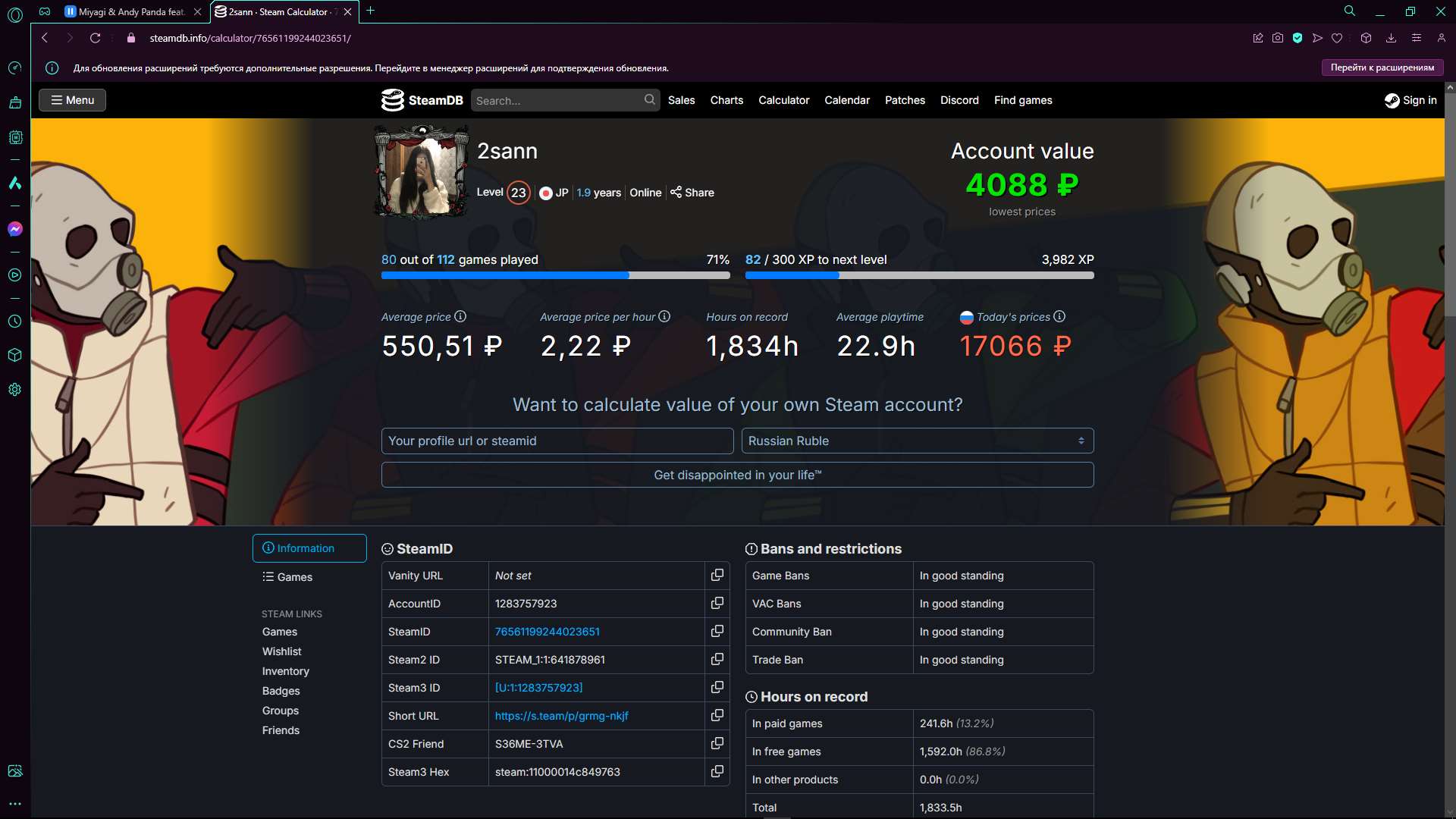Click Перейти к расширениям button
Viewport: 1456px width, 819px height.
[x=1382, y=67]
